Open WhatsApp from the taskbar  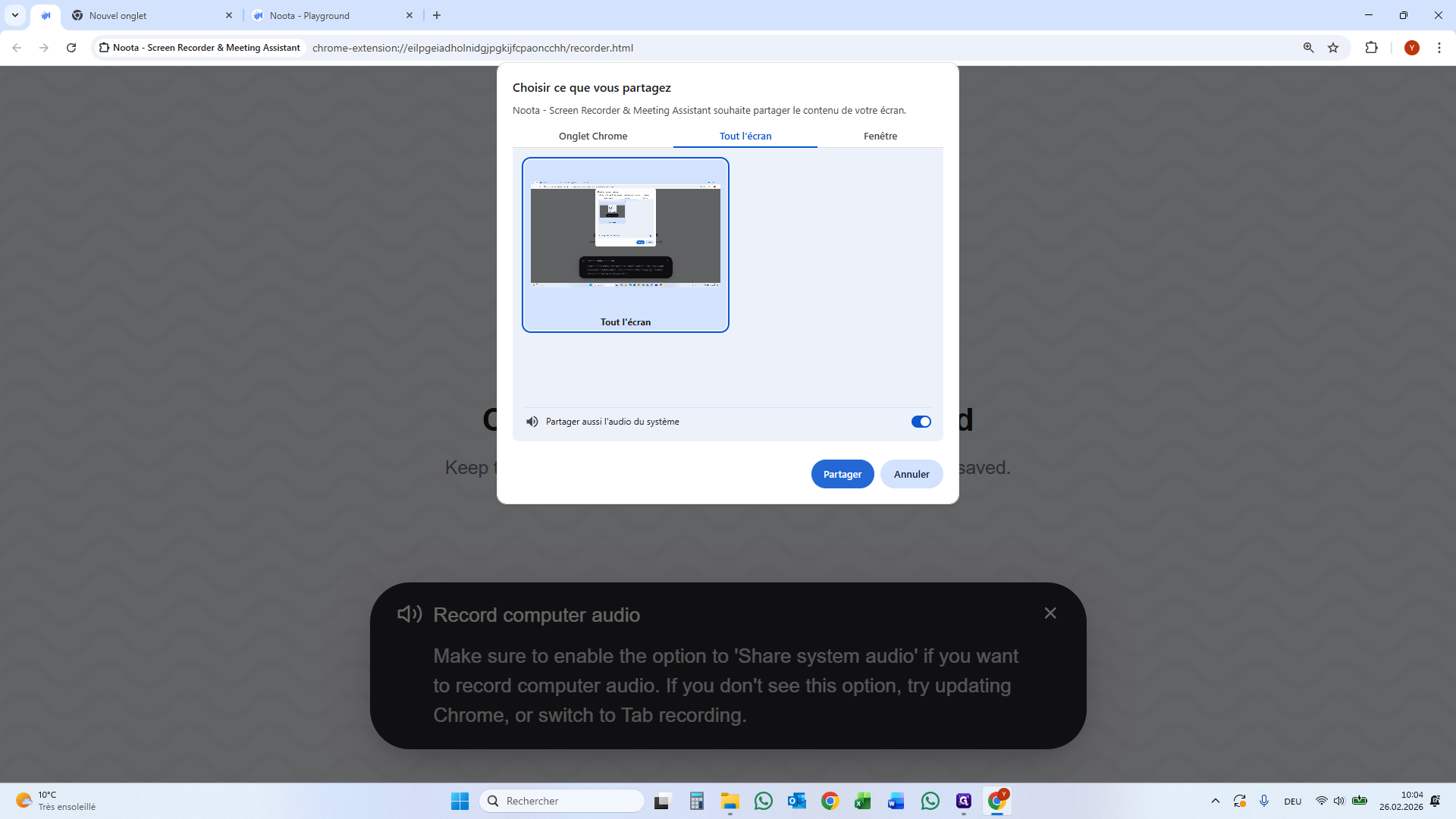(x=764, y=801)
